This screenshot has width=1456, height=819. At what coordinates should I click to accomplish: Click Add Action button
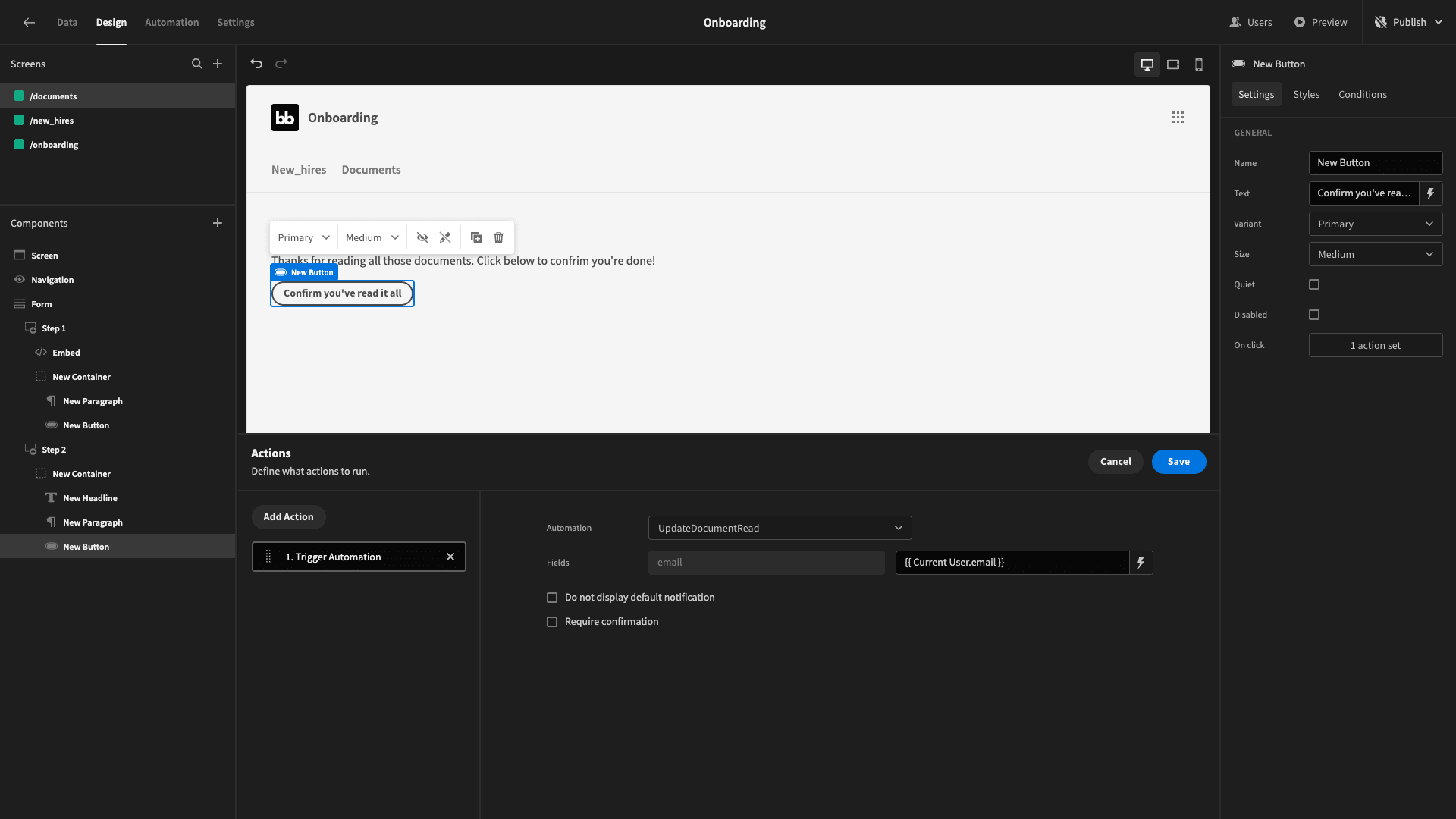pos(288,517)
